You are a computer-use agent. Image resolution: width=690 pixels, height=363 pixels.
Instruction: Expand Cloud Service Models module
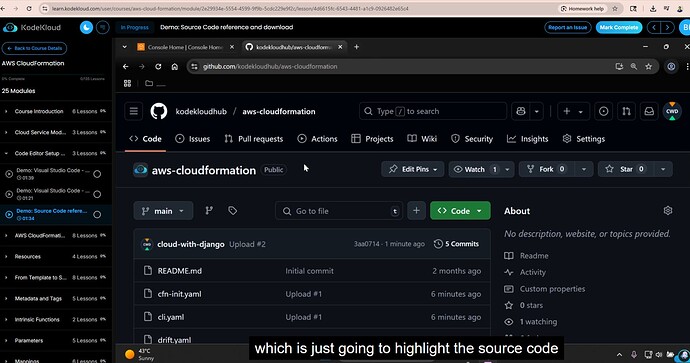[x=55, y=132]
